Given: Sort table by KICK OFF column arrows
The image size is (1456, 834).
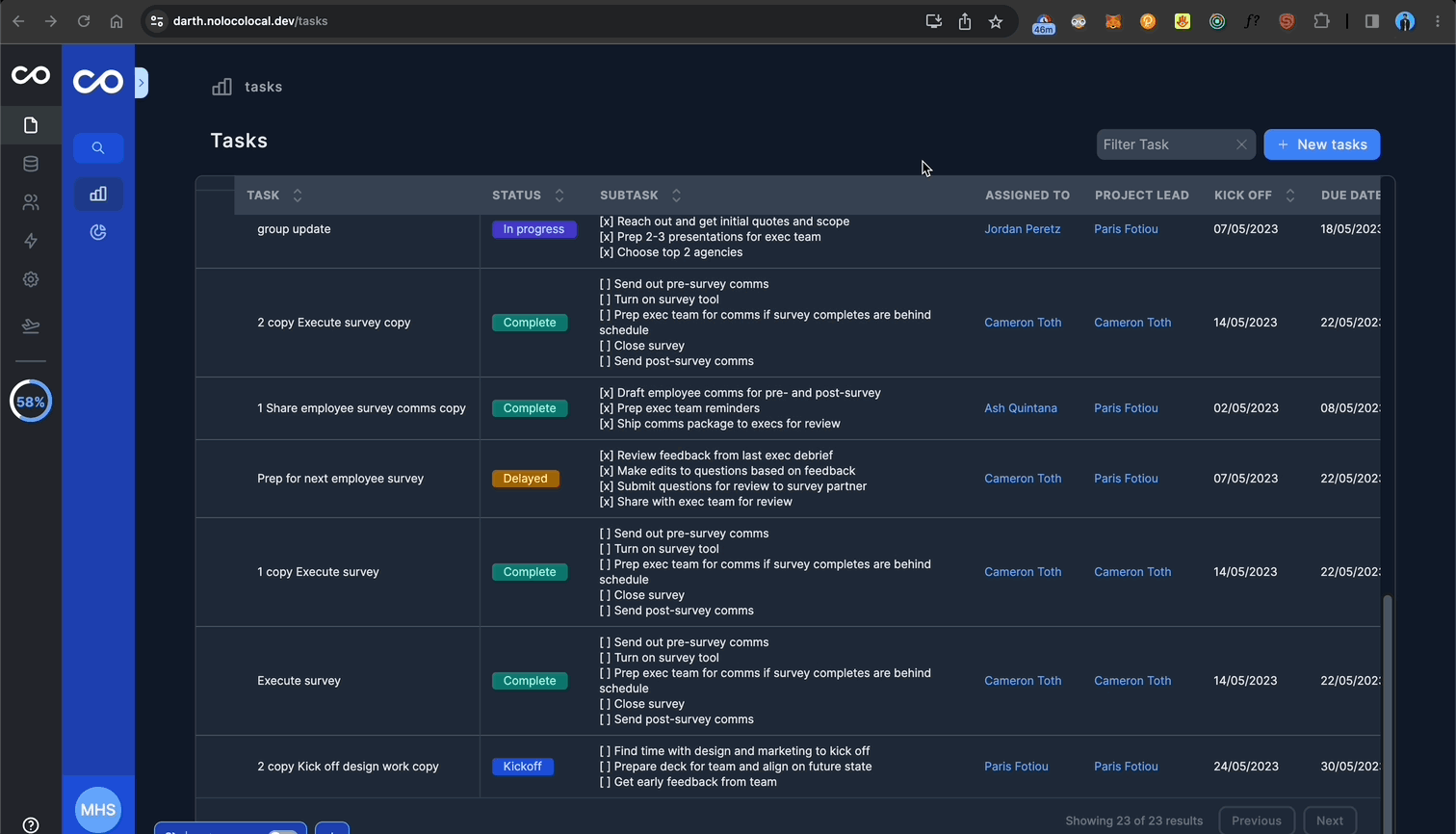Looking at the screenshot, I should tap(1290, 195).
